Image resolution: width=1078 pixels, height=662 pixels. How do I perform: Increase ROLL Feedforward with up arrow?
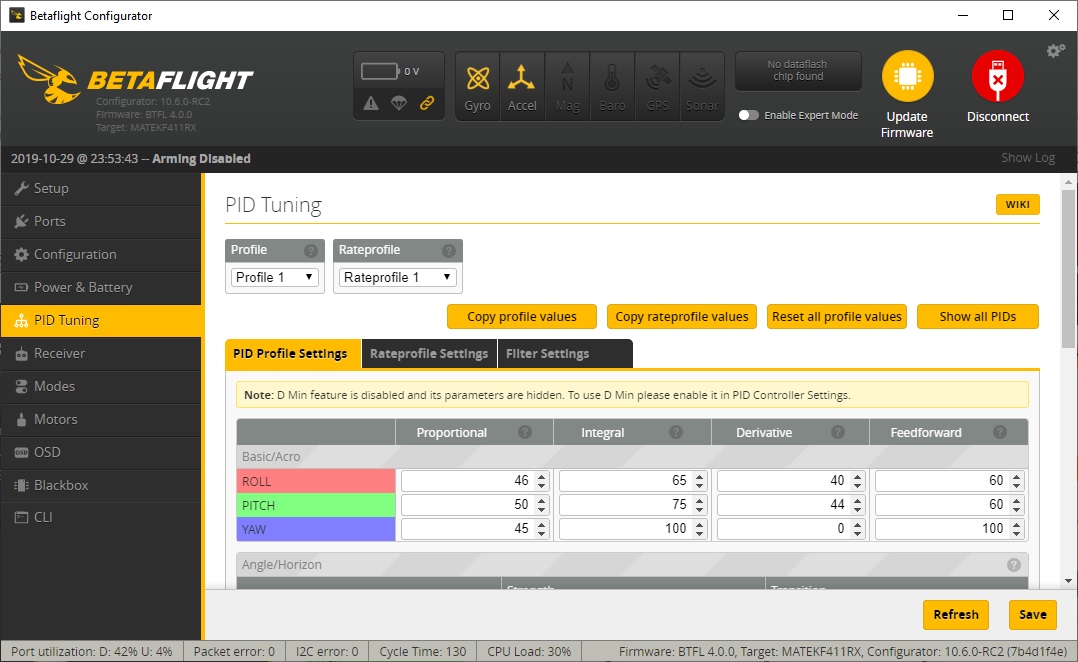tap(1016, 476)
